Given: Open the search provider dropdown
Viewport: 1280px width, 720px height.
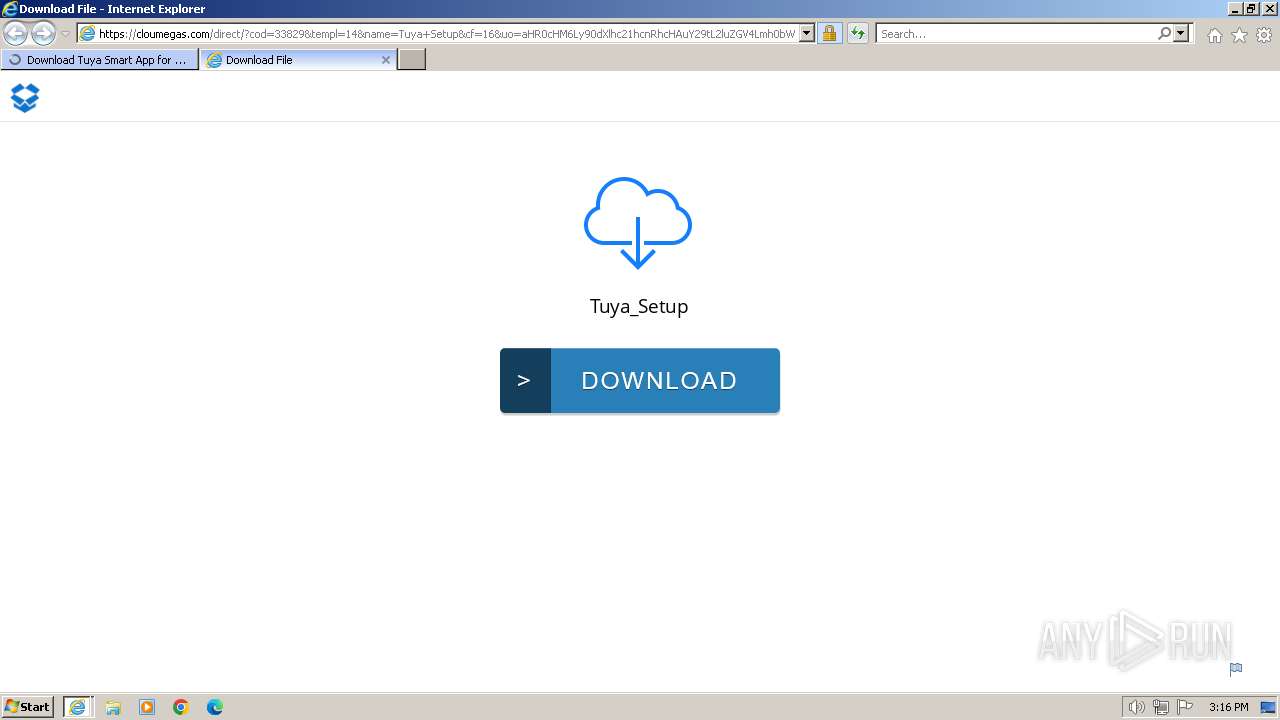Looking at the screenshot, I should coord(1181,33).
